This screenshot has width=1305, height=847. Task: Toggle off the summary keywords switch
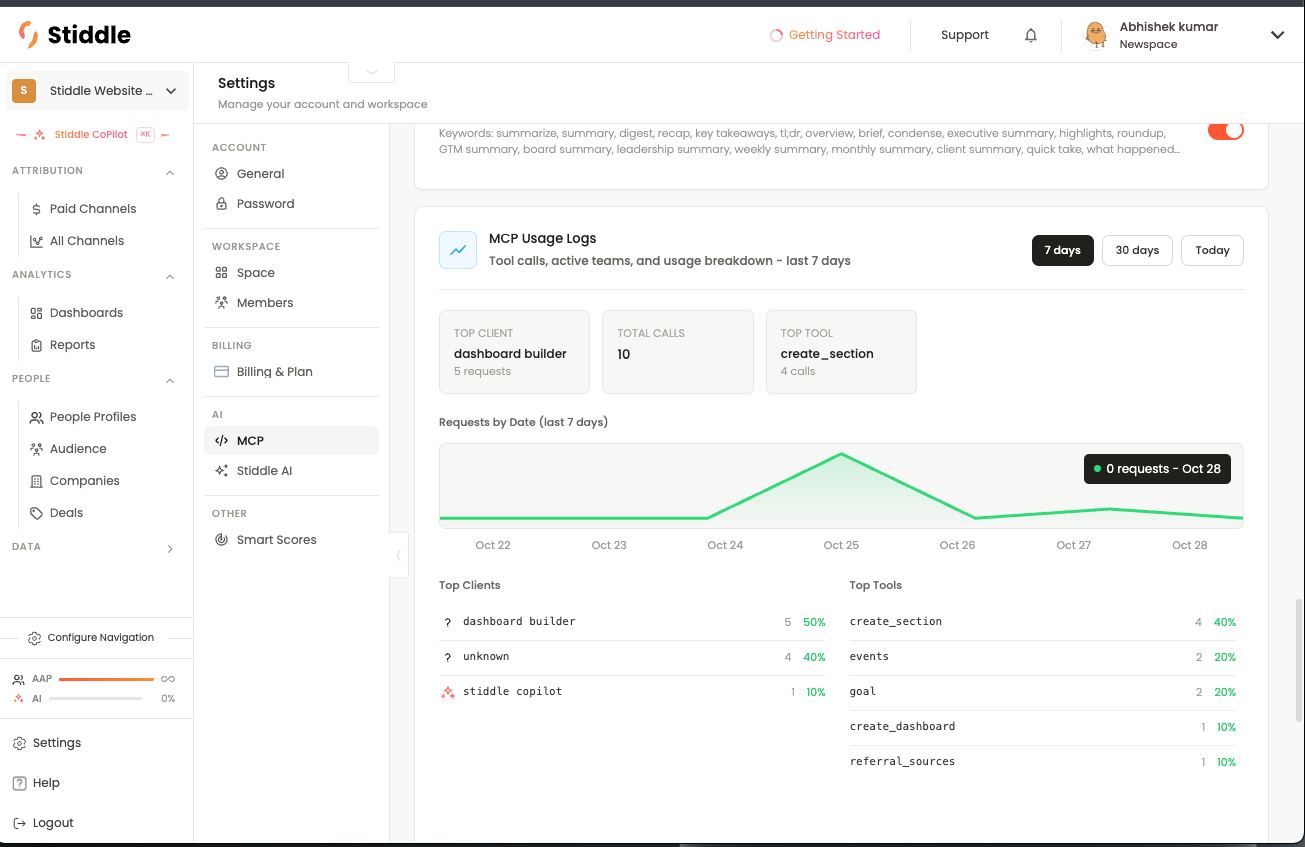(x=1225, y=130)
